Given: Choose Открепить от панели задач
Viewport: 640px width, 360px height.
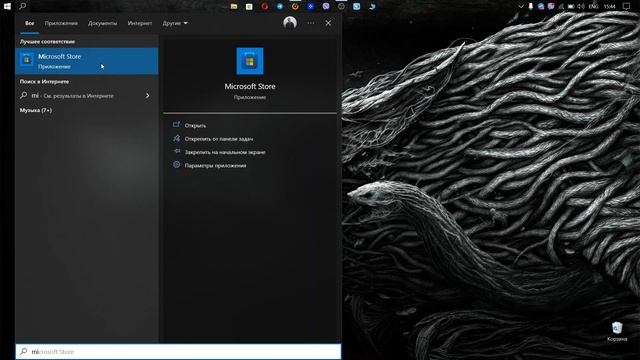Looking at the screenshot, I should point(218,139).
